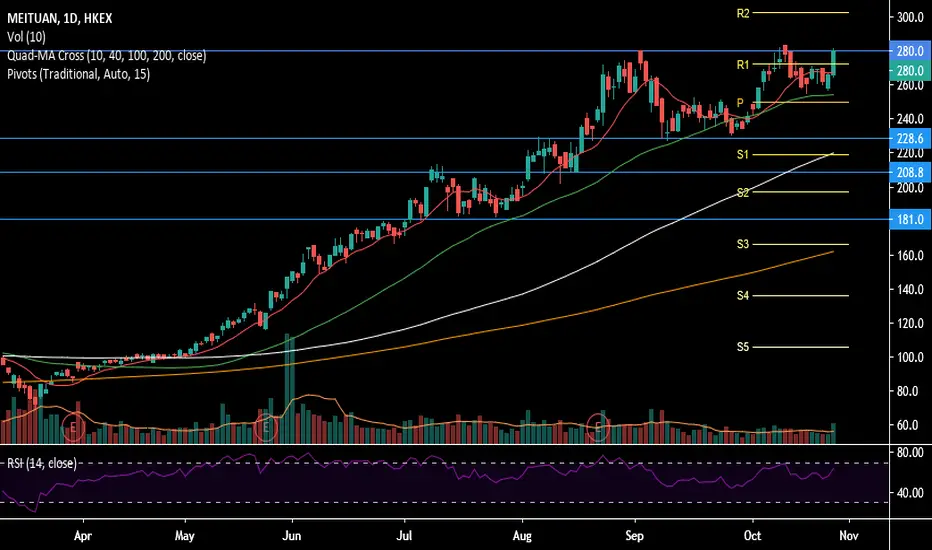Select the 140.0 price axis value
This screenshot has width=932, height=550.
[910, 289]
